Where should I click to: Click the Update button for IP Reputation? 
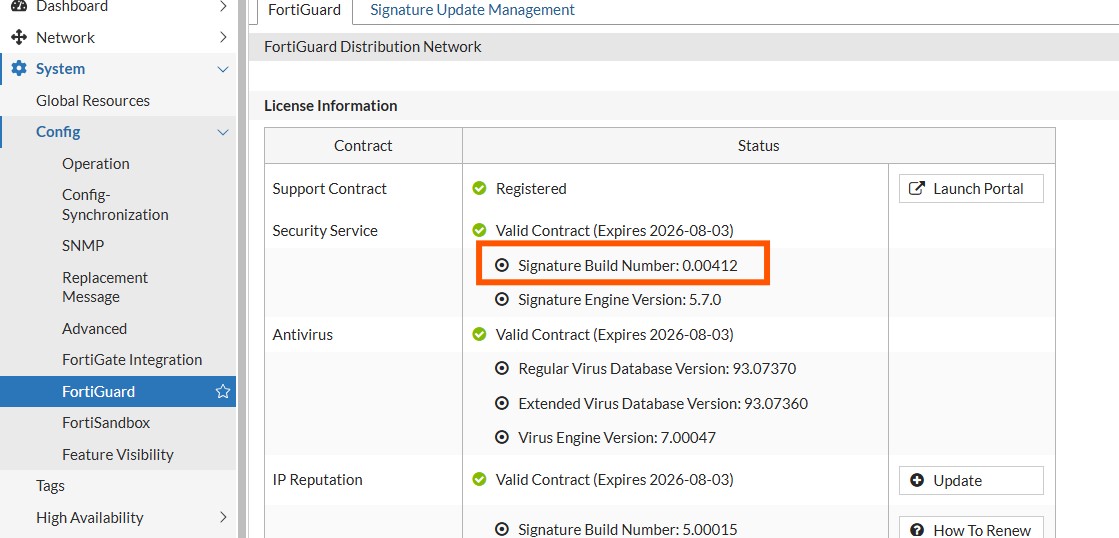[x=971, y=480]
